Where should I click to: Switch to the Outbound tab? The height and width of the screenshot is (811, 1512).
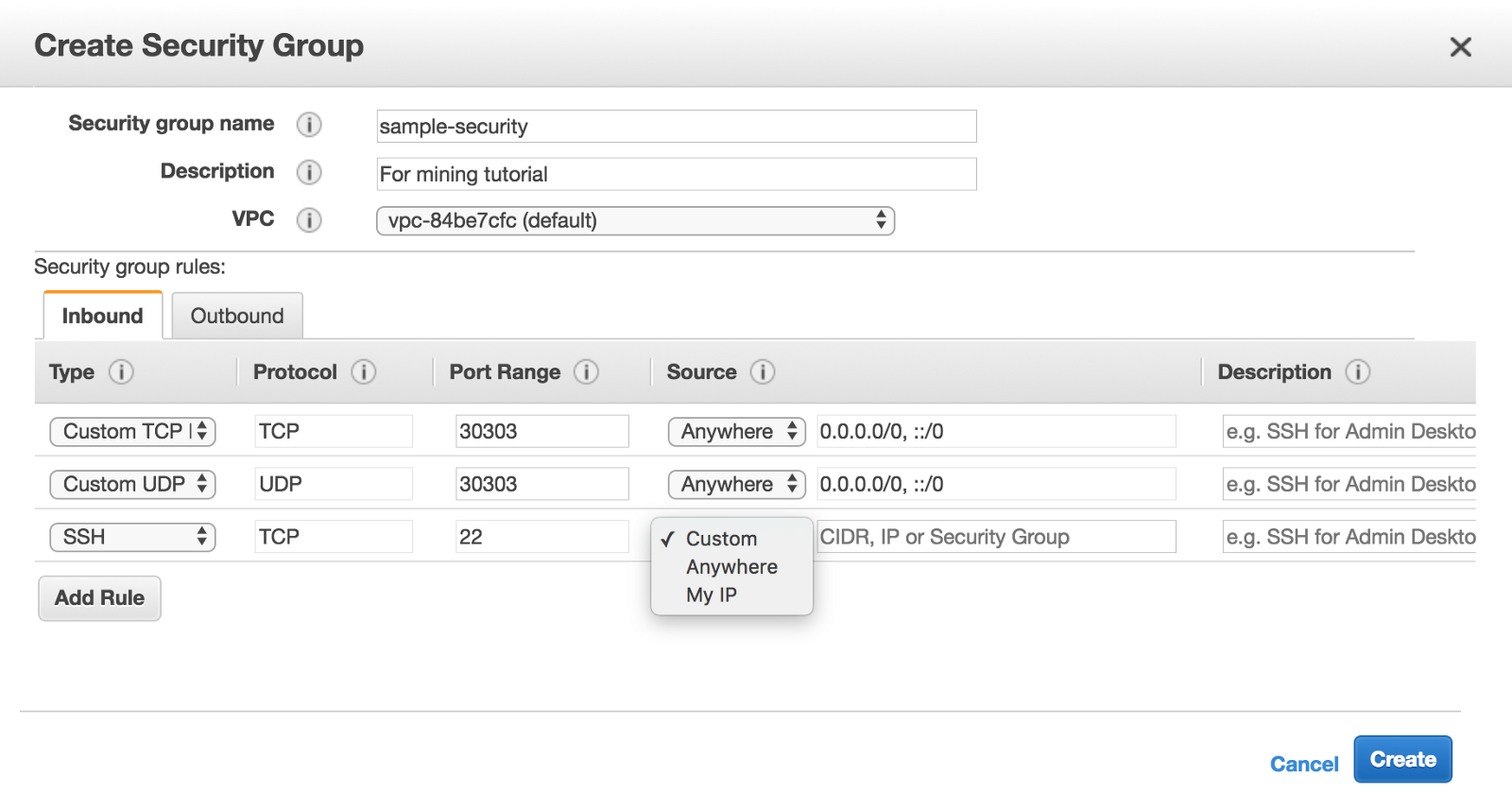coord(237,316)
